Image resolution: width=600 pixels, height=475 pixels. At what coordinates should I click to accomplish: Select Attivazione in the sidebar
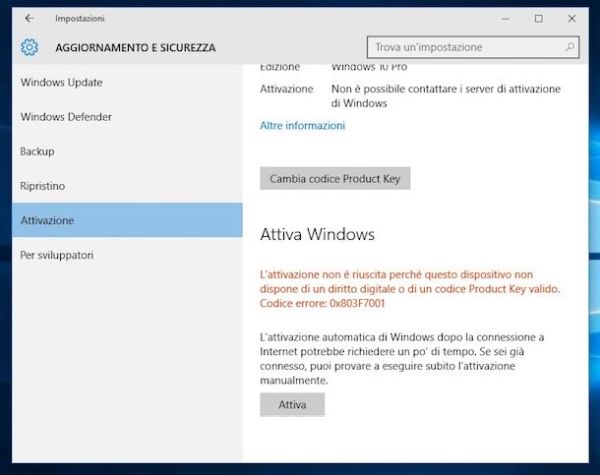(47, 220)
